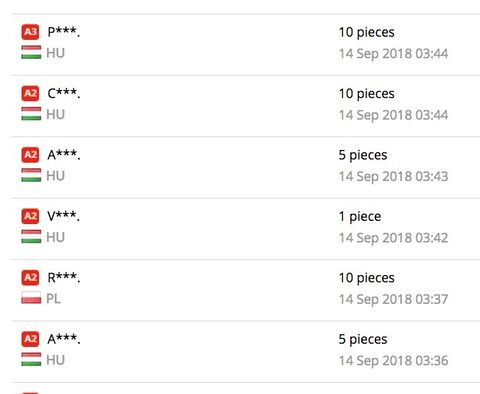Click the A2 badge beside C***.
This screenshot has width=480, height=394.
[30, 93]
